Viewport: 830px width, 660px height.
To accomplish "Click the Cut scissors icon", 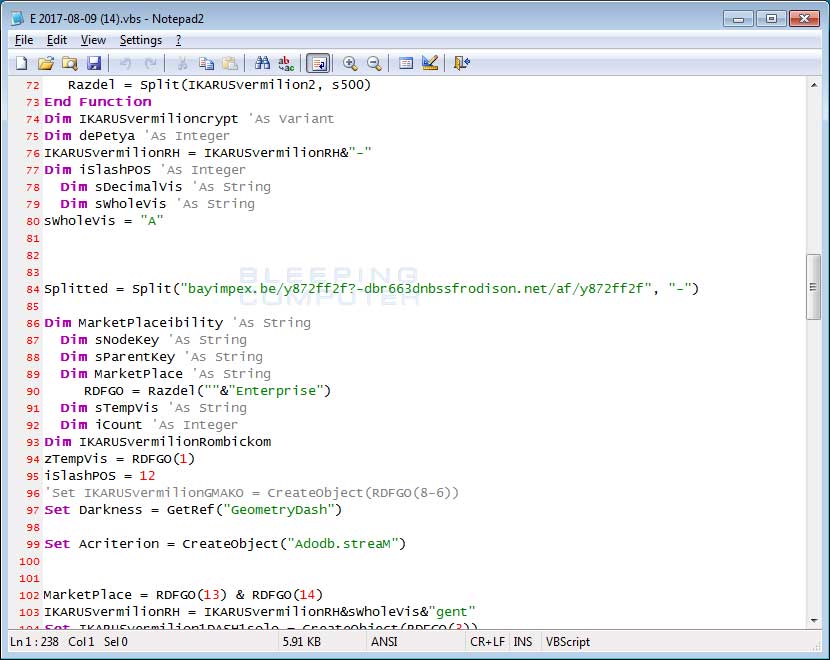I will click(182, 64).
